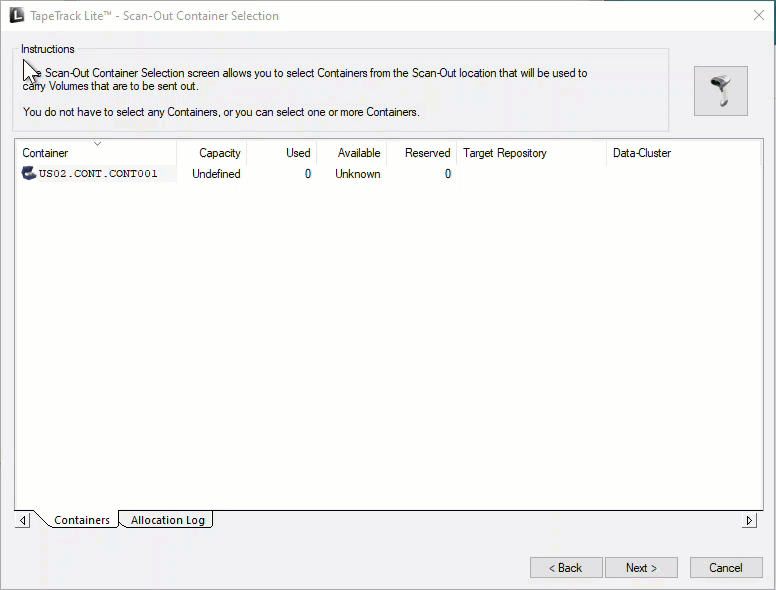Click the Available column header

pyautogui.click(x=352, y=153)
